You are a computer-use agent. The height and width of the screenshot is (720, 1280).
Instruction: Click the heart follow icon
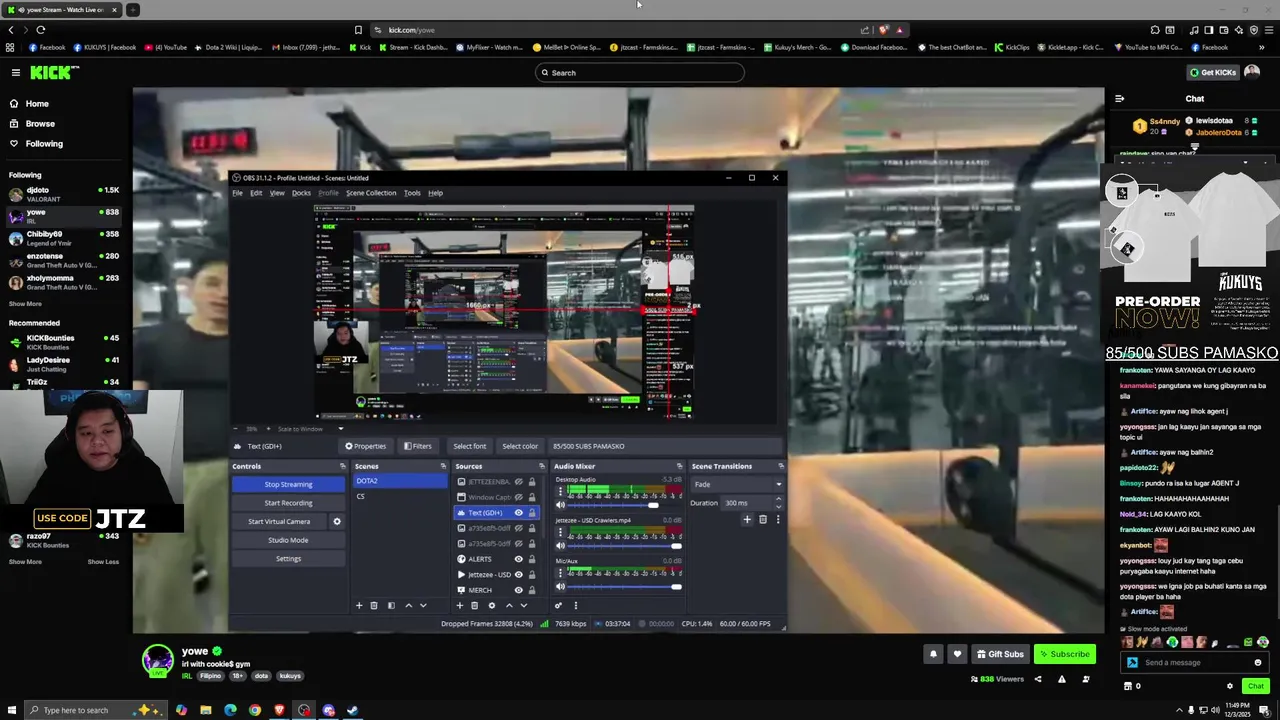957,654
